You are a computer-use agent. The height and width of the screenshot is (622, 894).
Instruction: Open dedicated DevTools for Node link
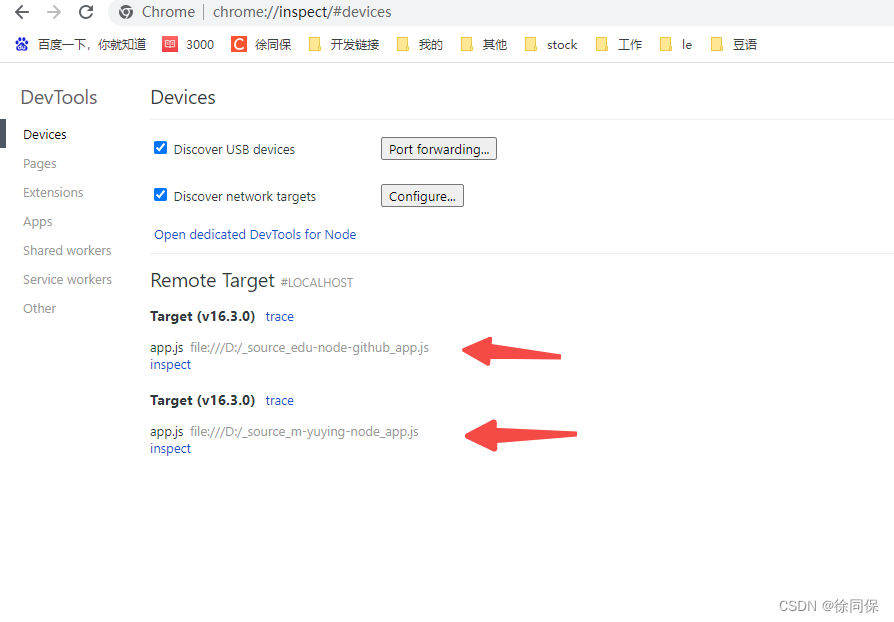coord(255,235)
